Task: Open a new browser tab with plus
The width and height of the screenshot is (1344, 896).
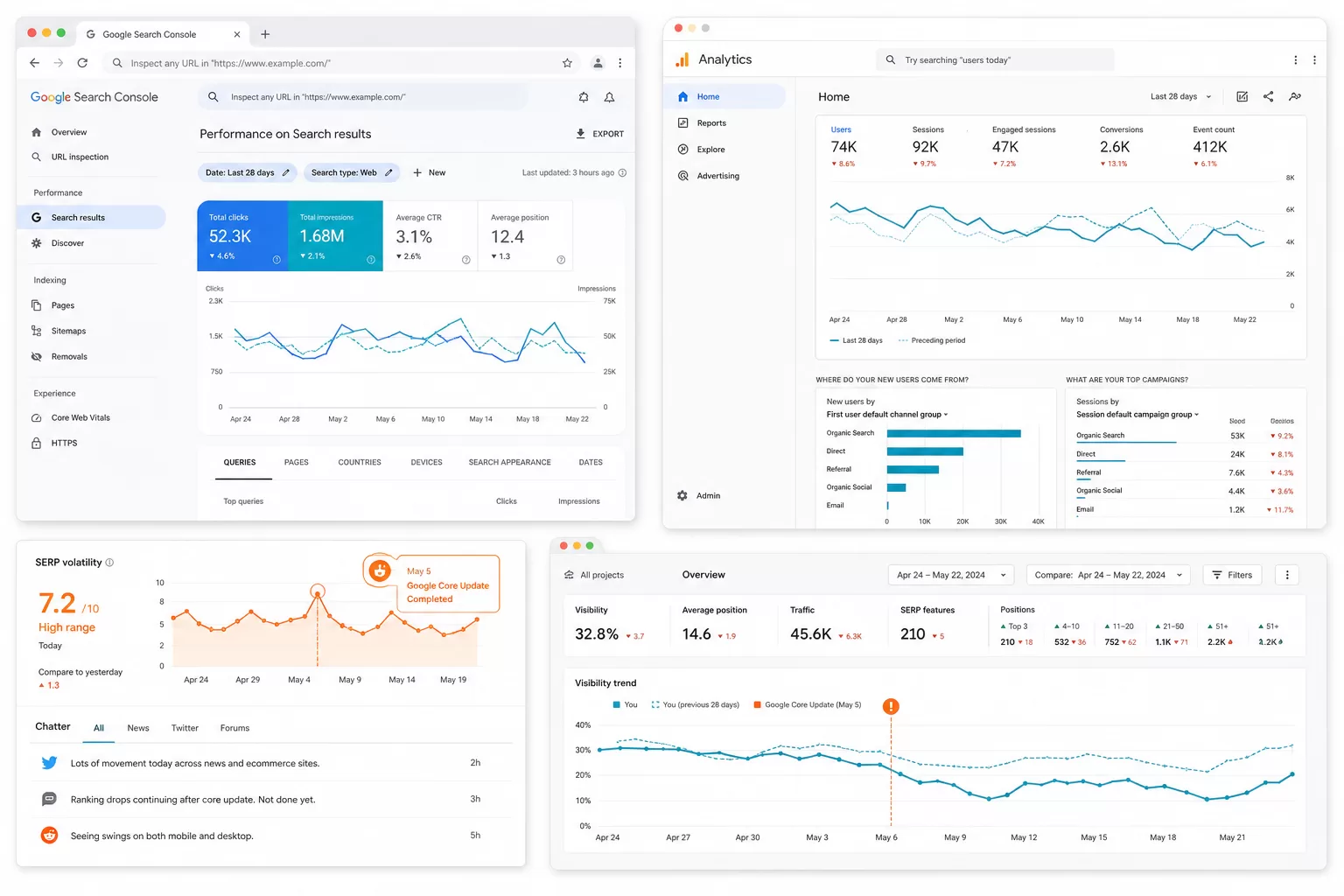Action: 265,34
